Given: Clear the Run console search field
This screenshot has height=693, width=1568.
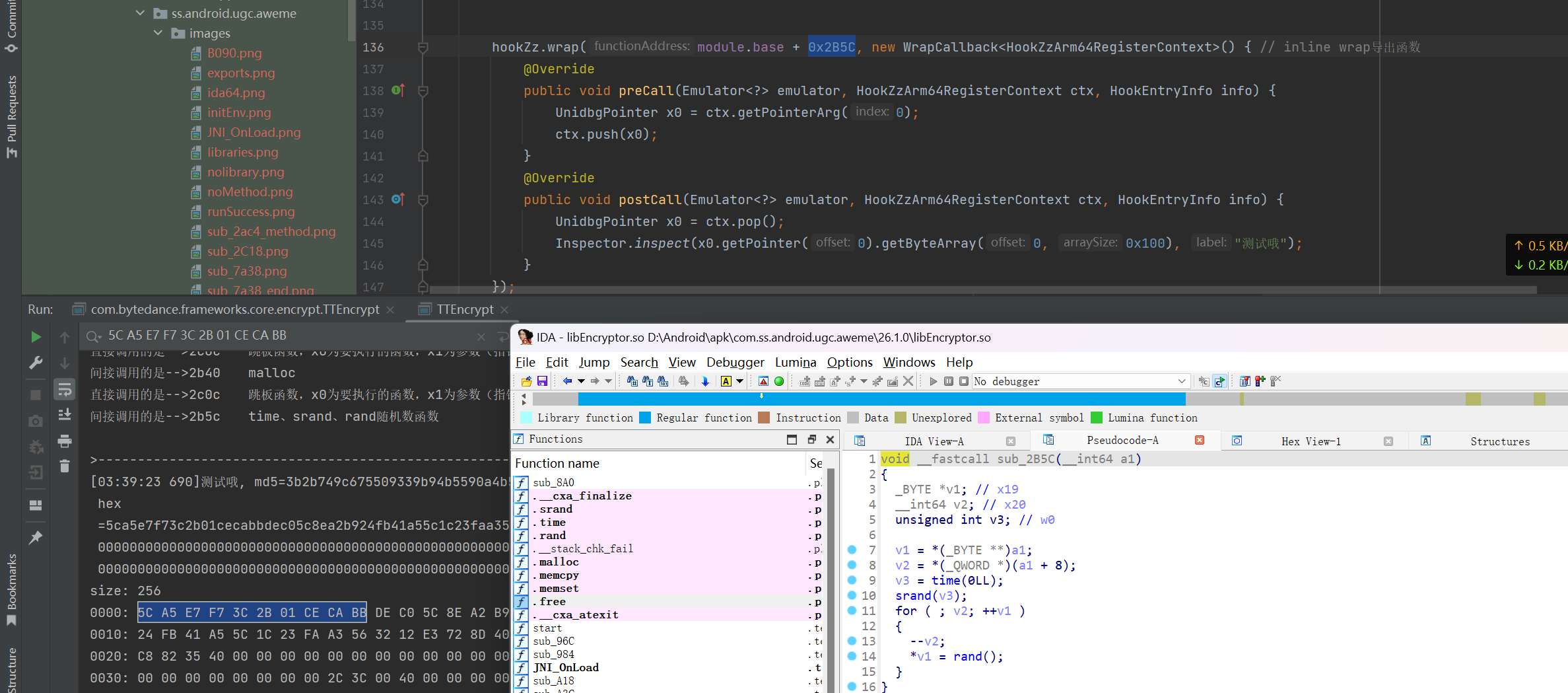Looking at the screenshot, I should [481, 336].
